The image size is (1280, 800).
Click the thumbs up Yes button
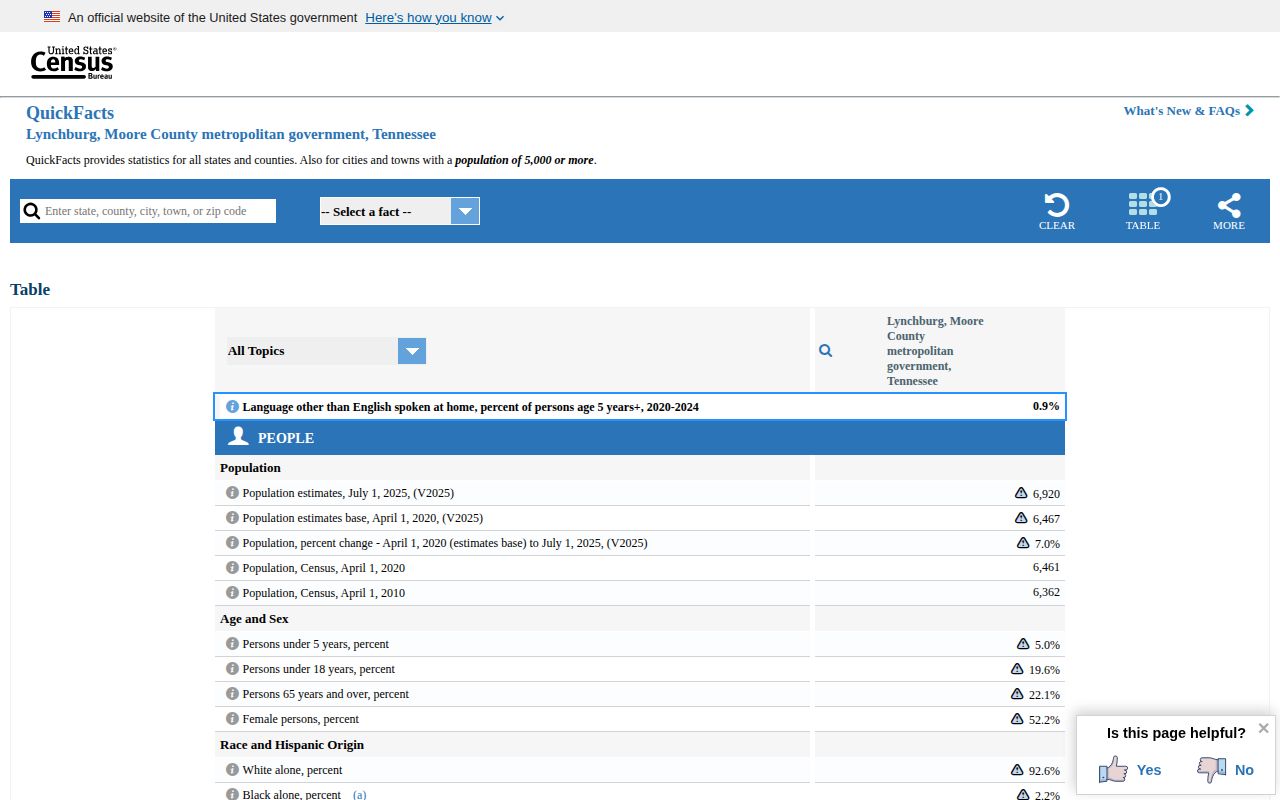click(1130, 769)
